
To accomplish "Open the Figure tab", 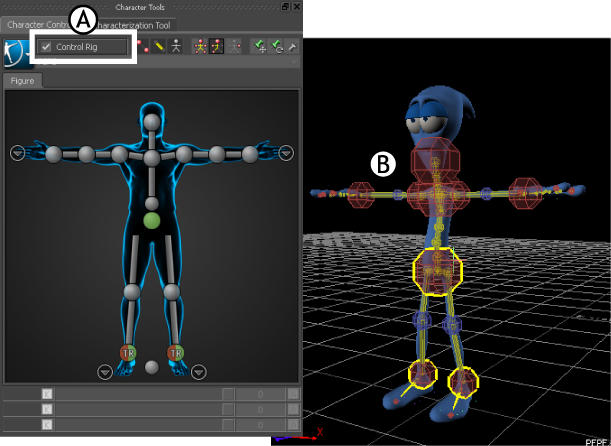I will [x=22, y=81].
